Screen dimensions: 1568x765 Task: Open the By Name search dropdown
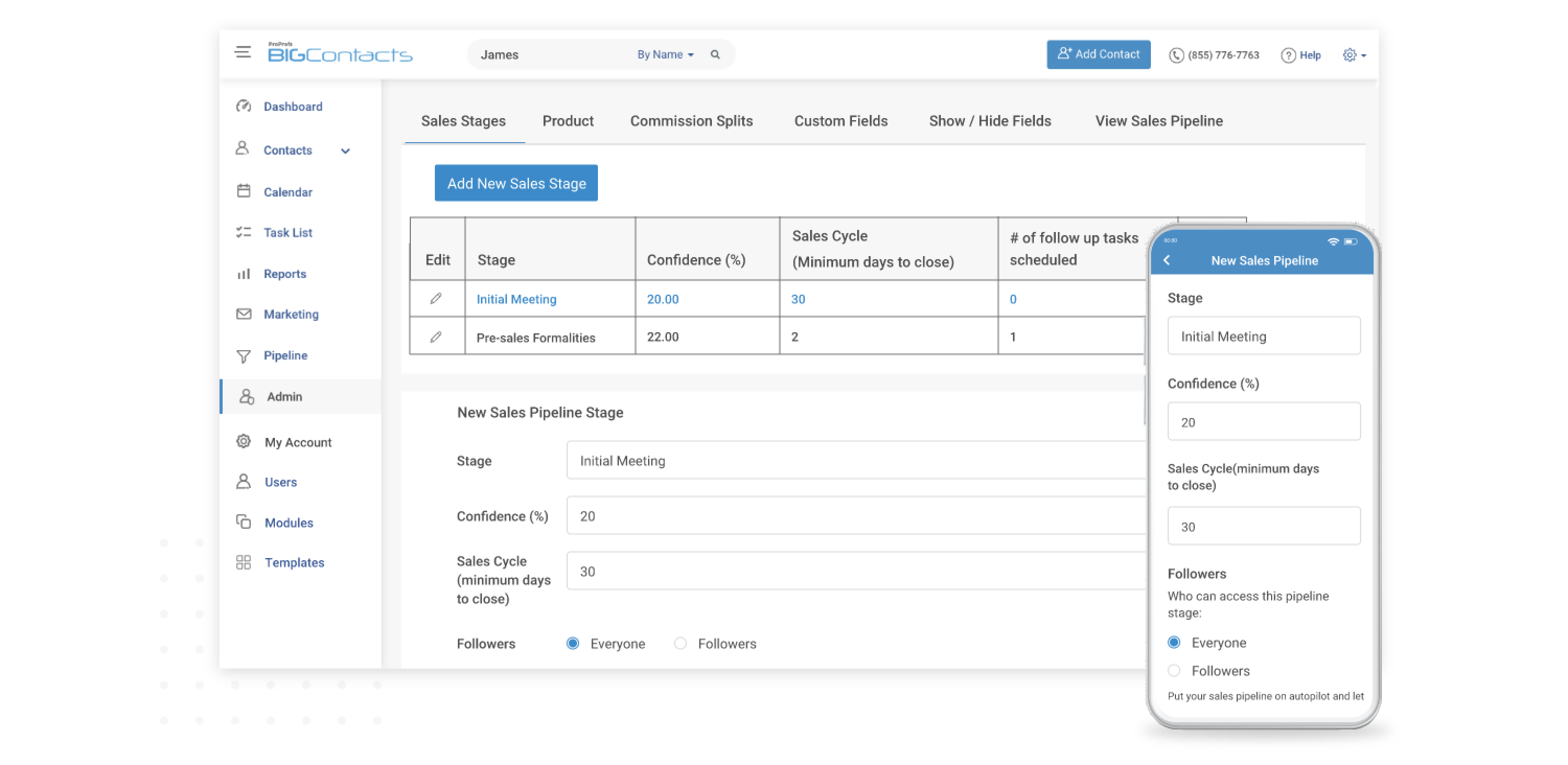tap(665, 55)
